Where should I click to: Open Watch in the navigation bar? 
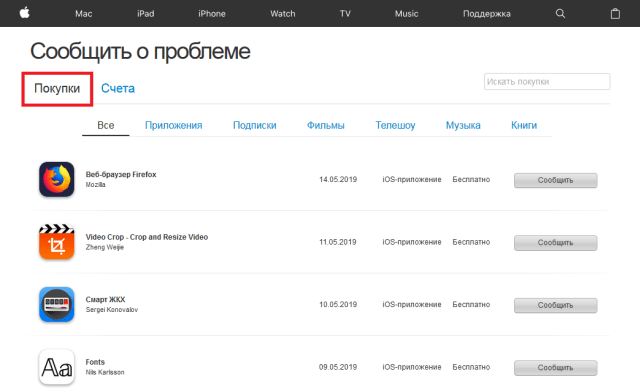pyautogui.click(x=282, y=14)
